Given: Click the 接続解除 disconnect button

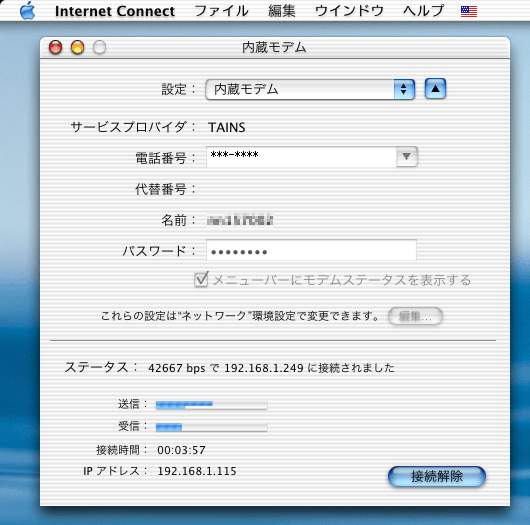Looking at the screenshot, I should point(437,477).
